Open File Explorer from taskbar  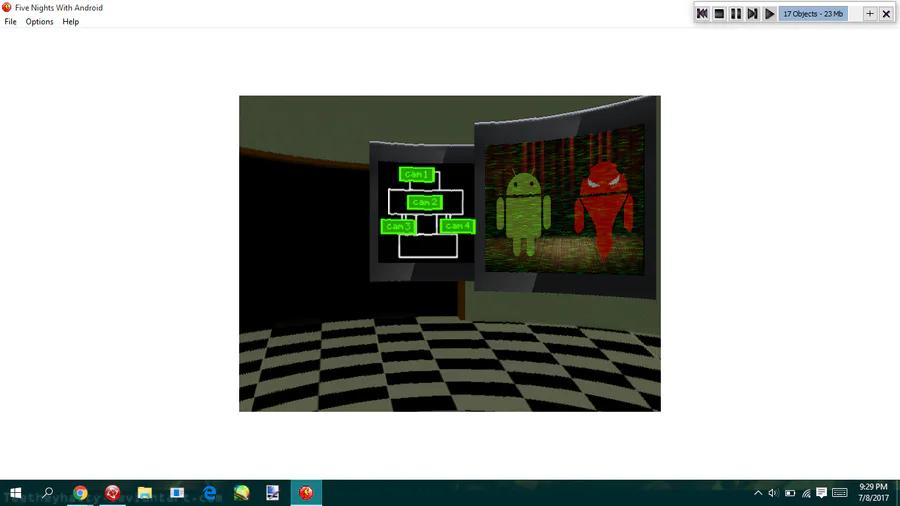point(145,493)
